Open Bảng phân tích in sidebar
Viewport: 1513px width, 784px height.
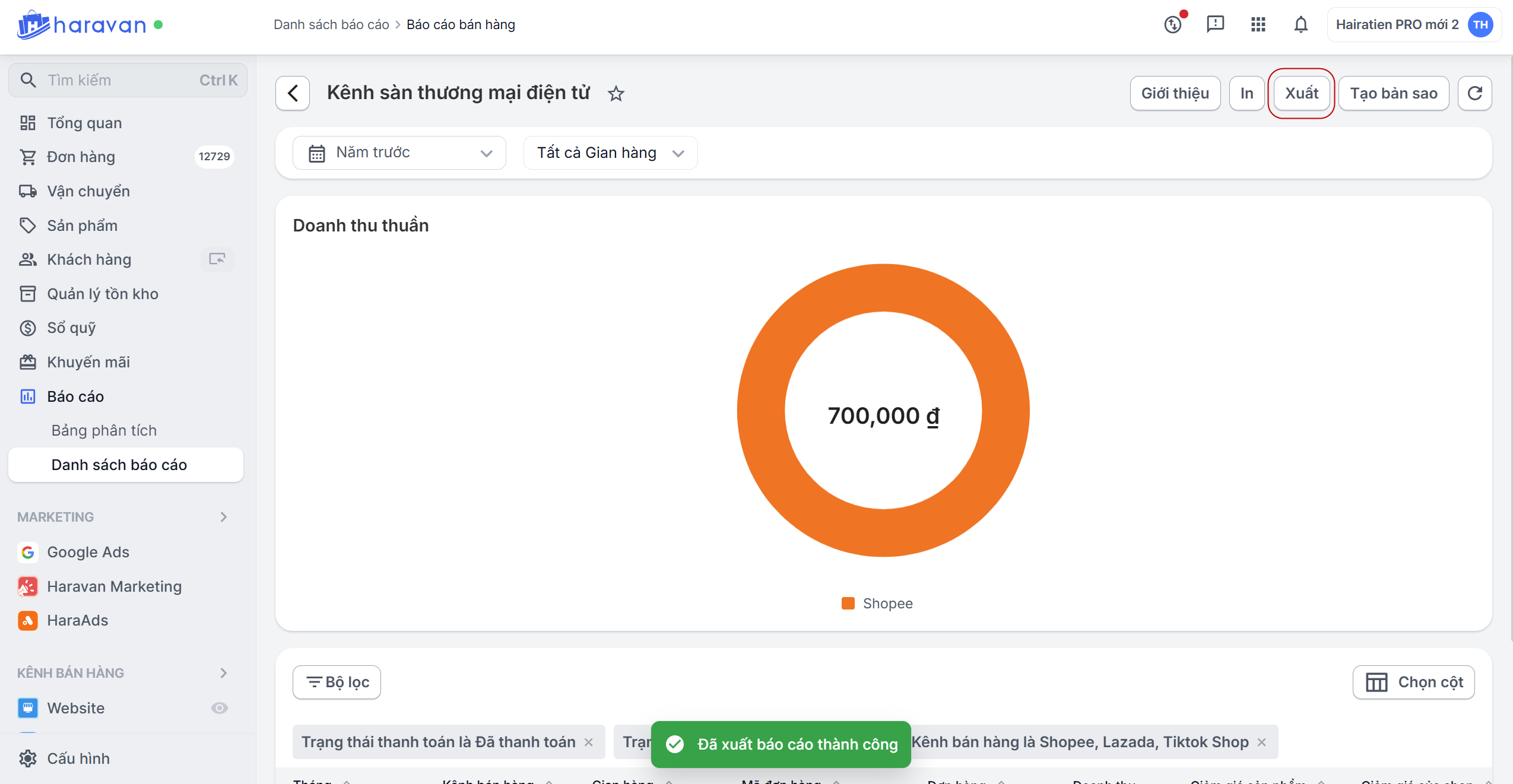tap(104, 430)
